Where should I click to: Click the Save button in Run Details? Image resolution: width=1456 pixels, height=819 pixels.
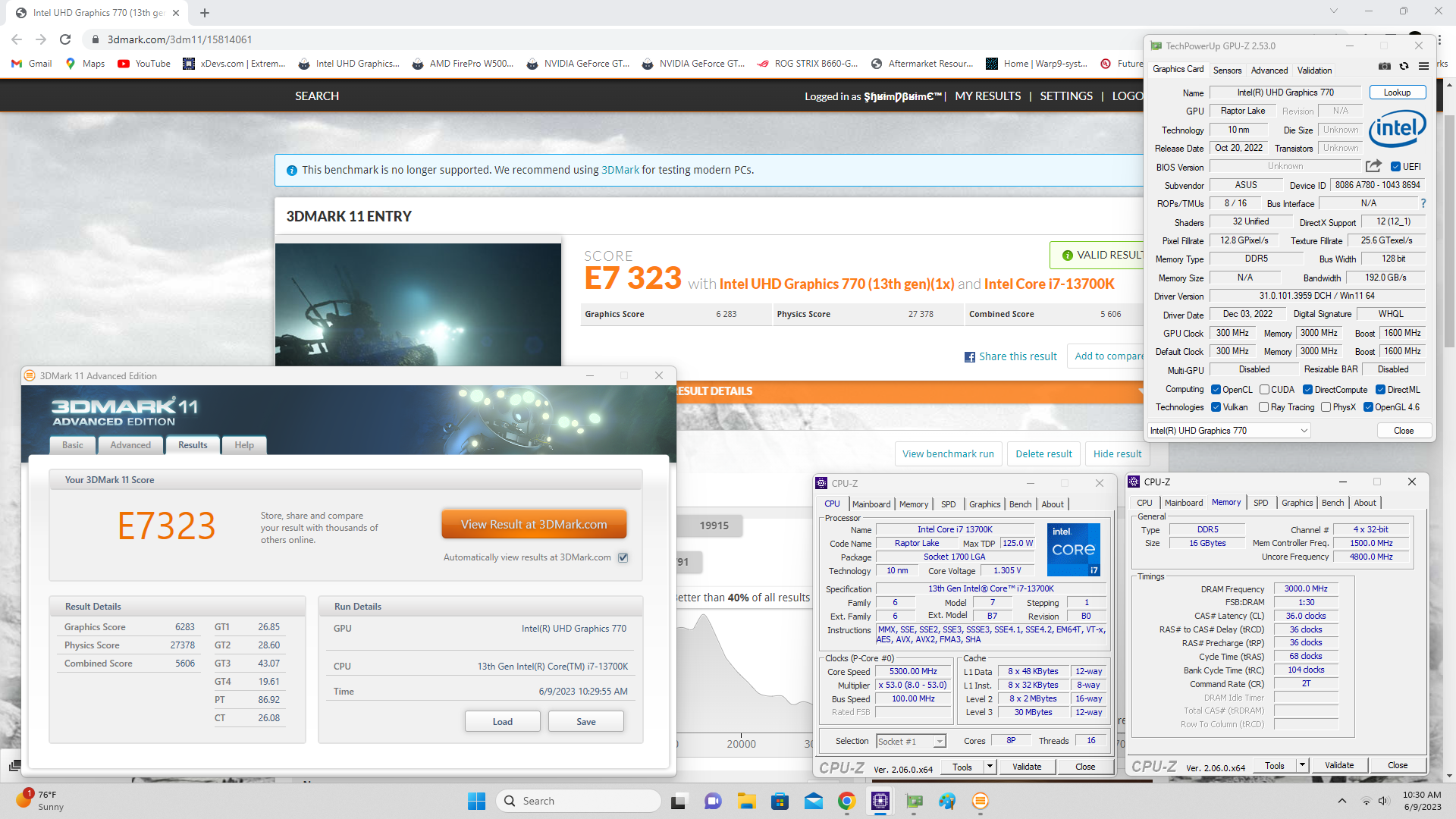point(586,721)
